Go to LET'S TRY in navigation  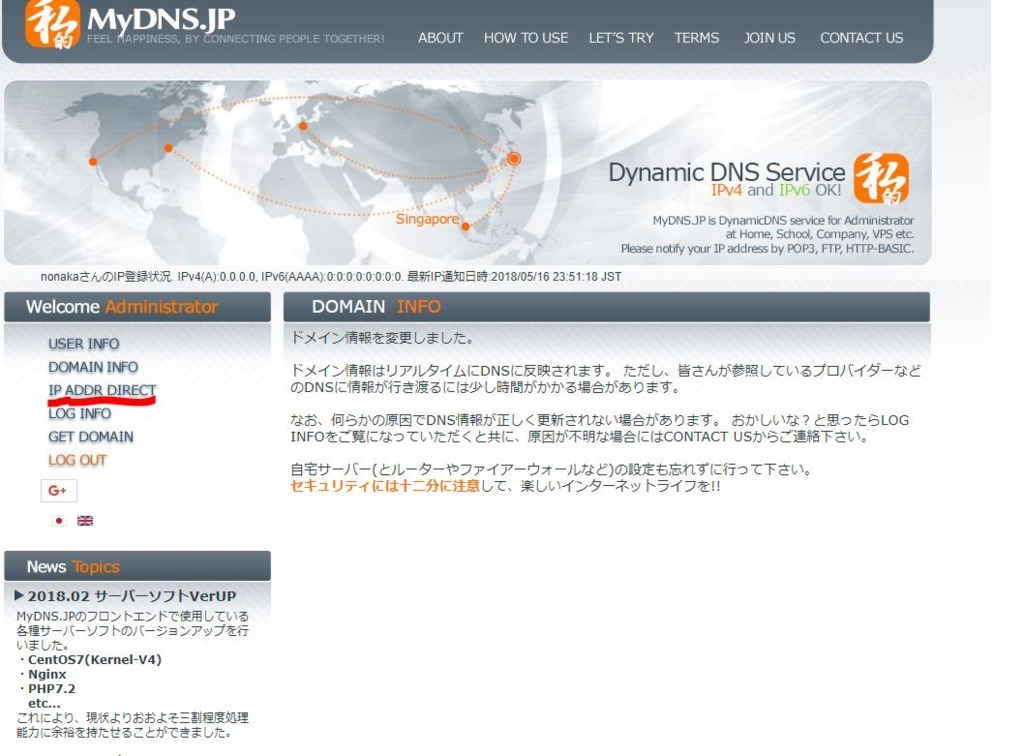(621, 38)
